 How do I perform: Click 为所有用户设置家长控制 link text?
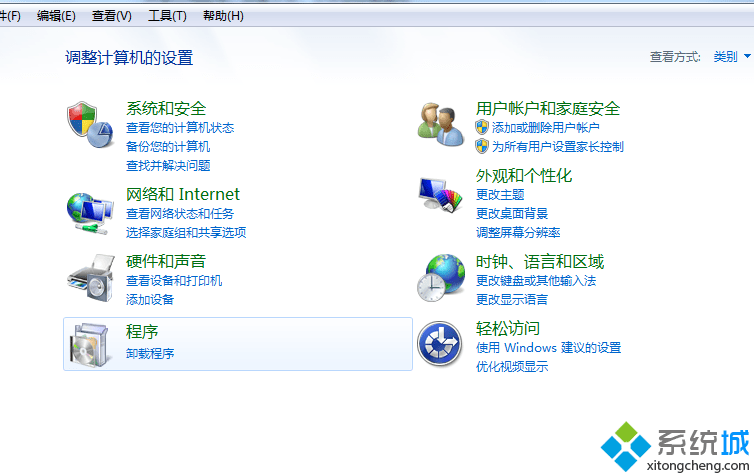pos(557,147)
